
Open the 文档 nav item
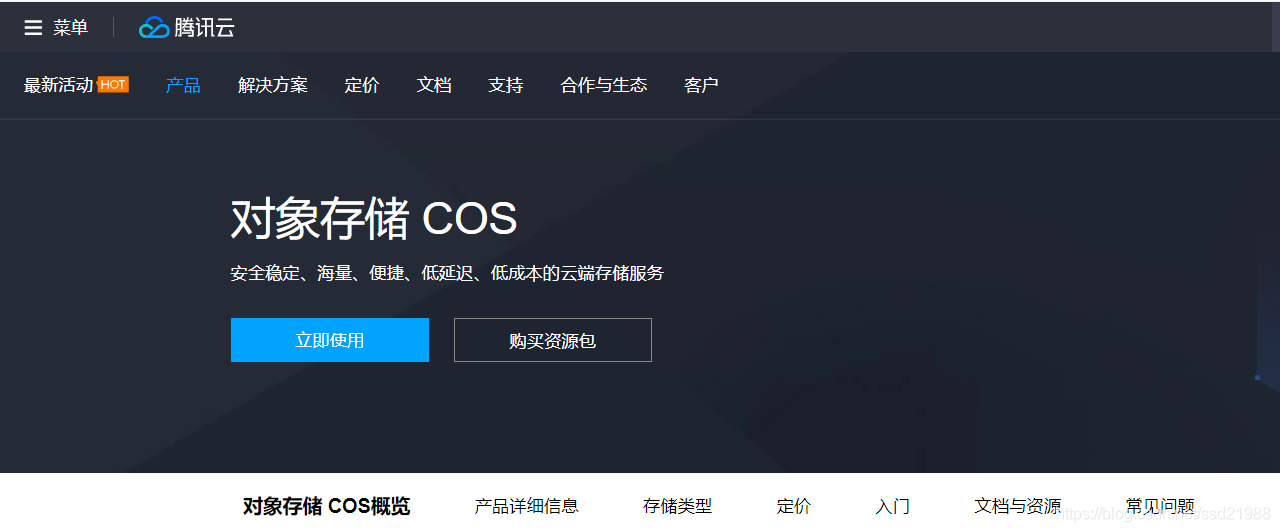click(x=434, y=85)
